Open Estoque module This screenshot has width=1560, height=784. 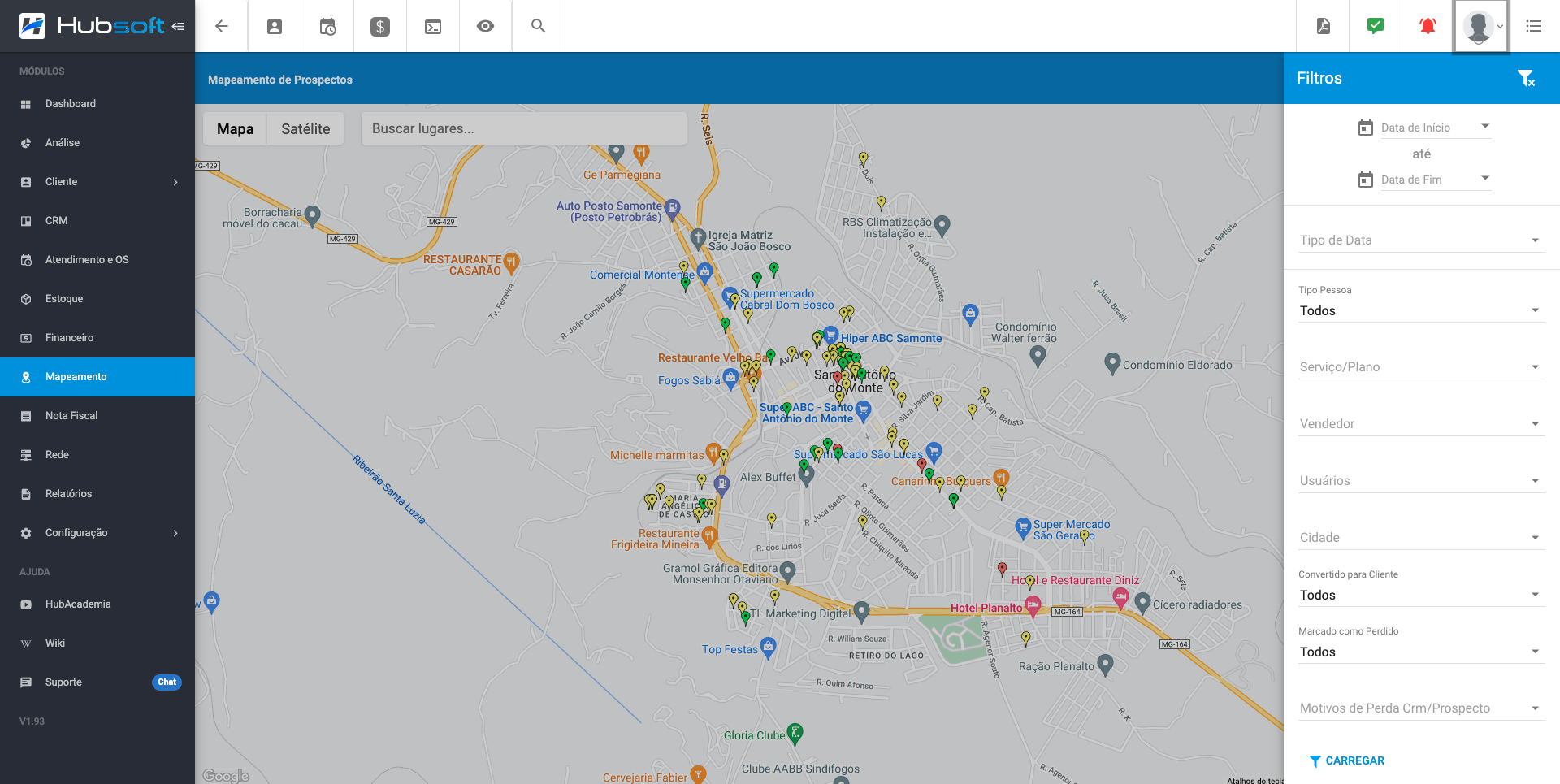click(97, 299)
